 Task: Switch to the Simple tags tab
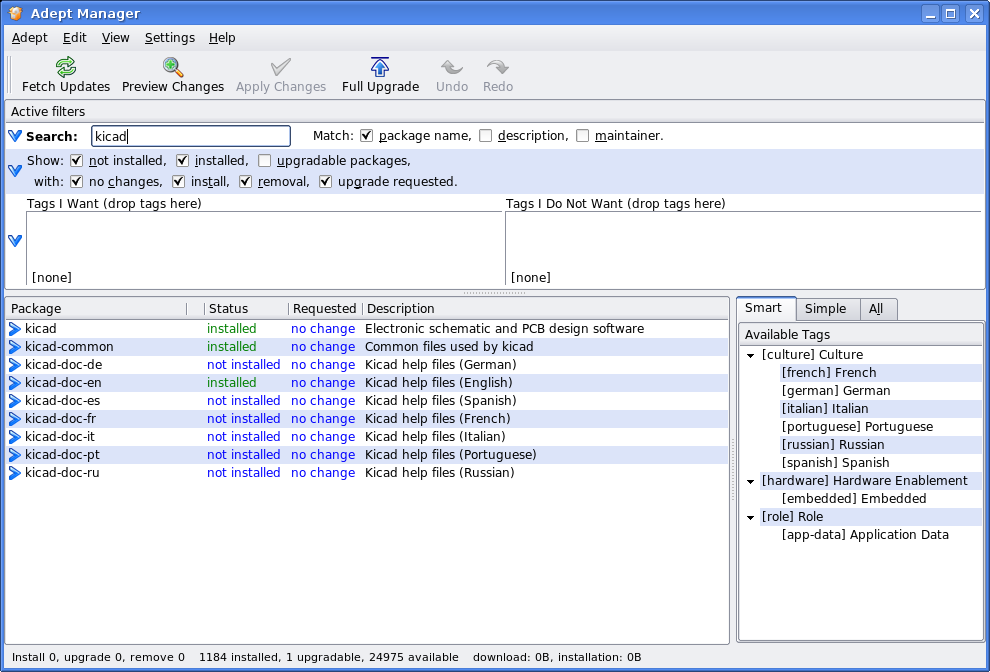point(825,309)
